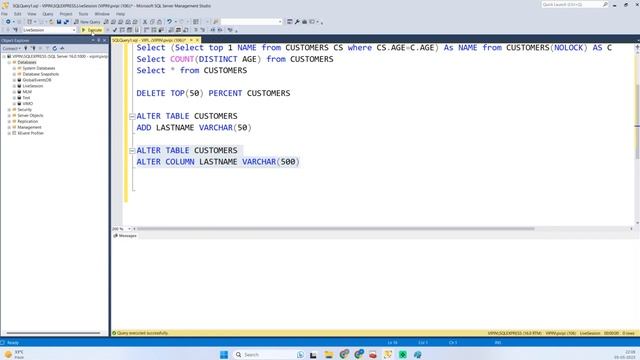This screenshot has width=640, height=360.
Task: Open the File menu
Action: (4, 14)
